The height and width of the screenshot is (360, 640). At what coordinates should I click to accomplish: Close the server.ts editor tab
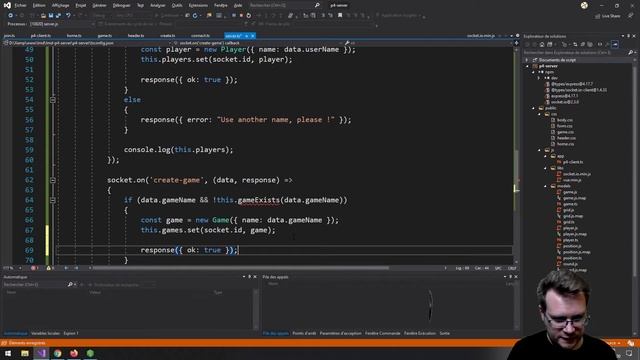(253, 36)
